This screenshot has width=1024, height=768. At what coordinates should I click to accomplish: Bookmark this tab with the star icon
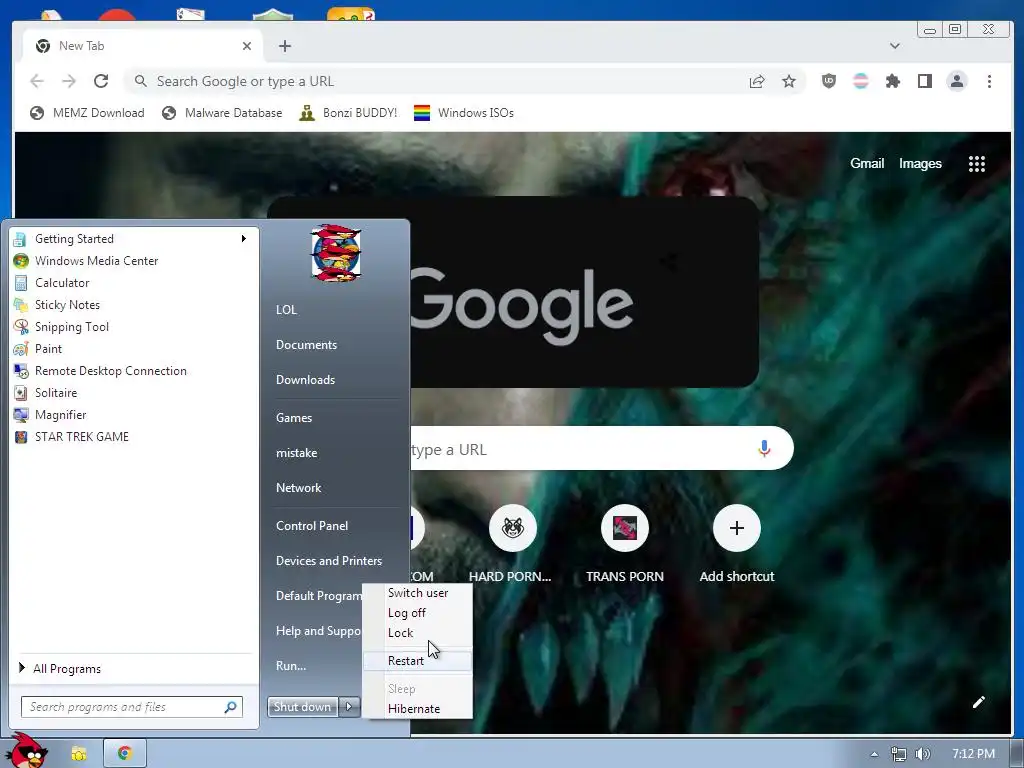click(x=789, y=81)
